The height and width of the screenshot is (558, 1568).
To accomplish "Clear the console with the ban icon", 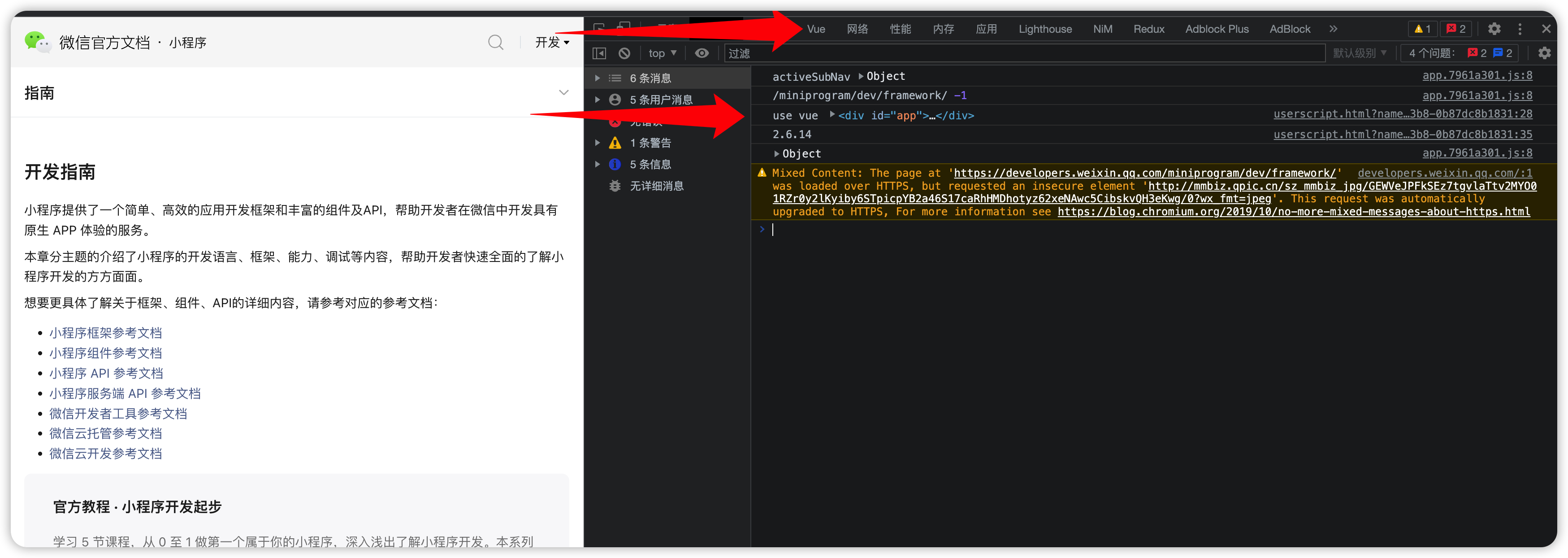I will click(624, 53).
